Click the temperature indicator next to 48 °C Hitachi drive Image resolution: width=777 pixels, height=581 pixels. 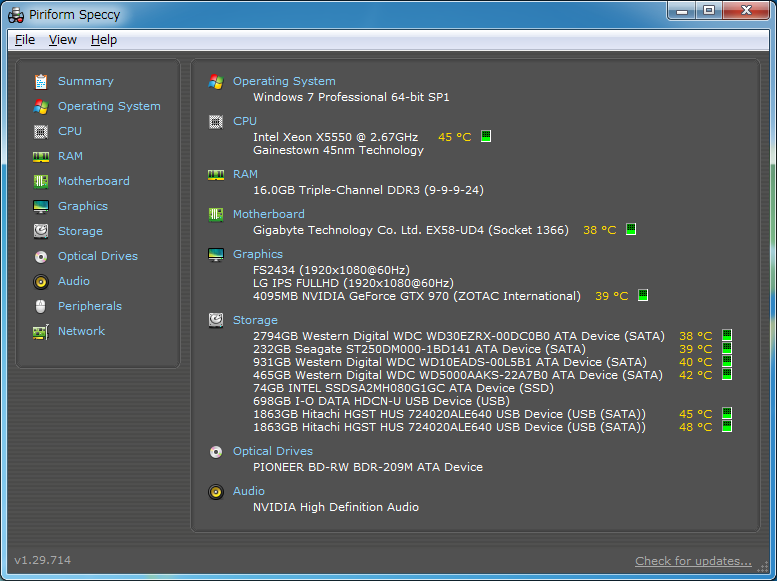[727, 426]
